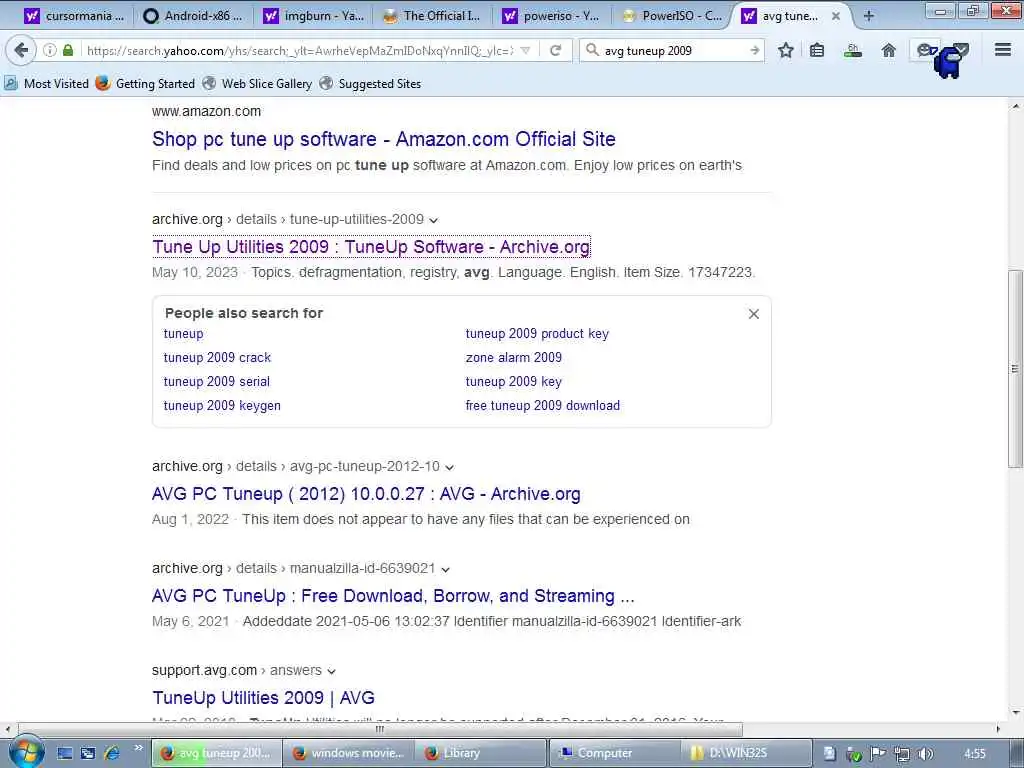
Task: Show bookmarks list icon
Action: pyautogui.click(x=816, y=50)
